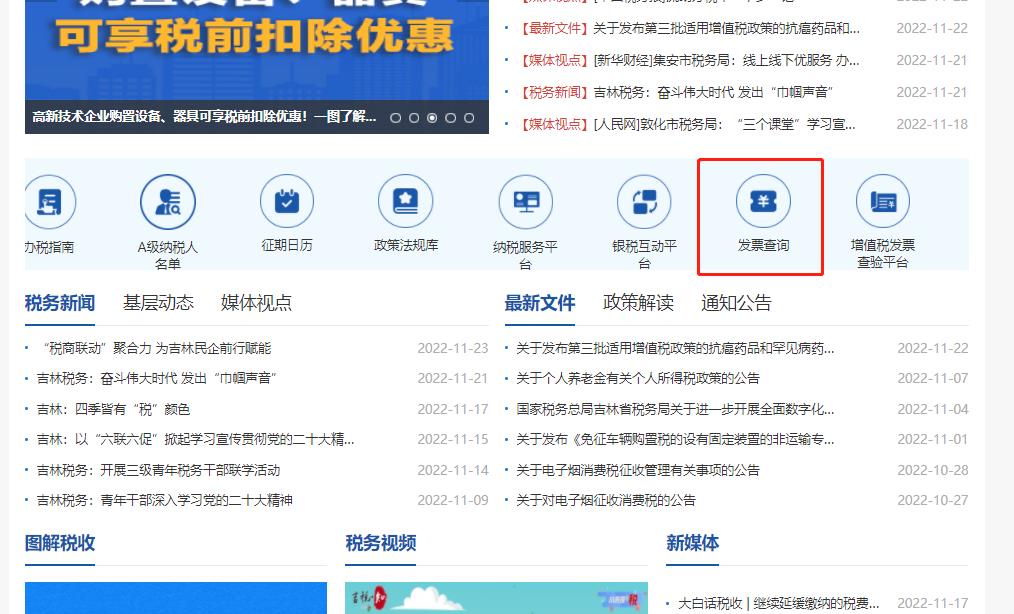Open the 大白话税收 new media article
This screenshot has width=1014, height=614.
click(x=778, y=603)
